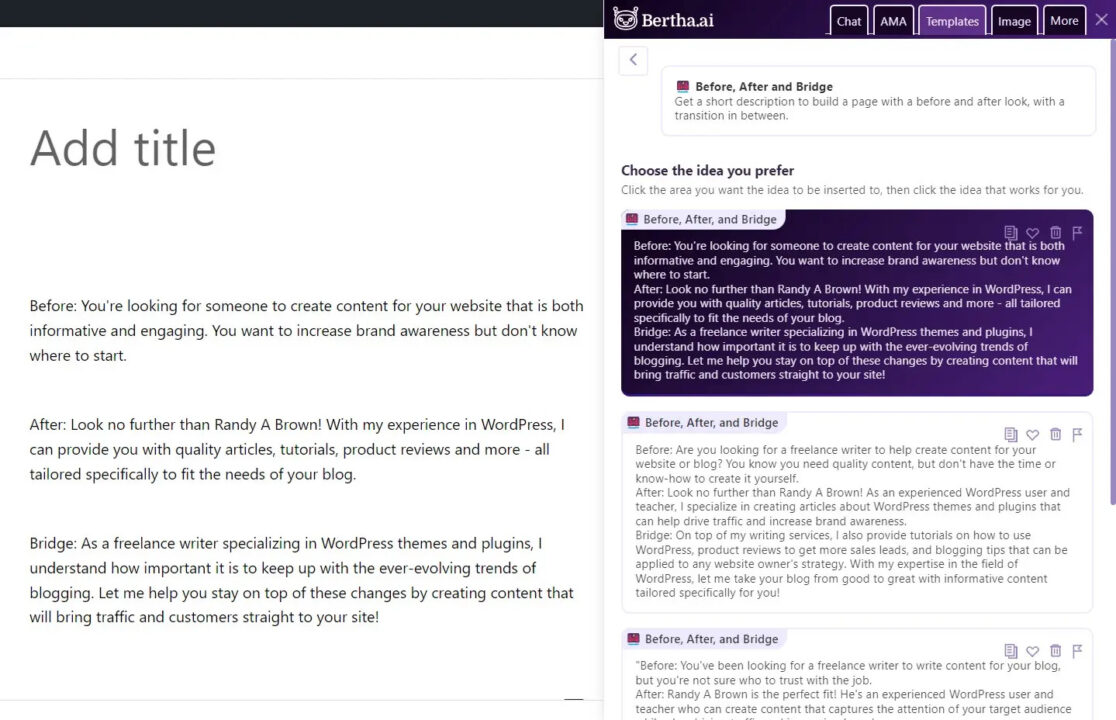Click the Add title field
This screenshot has height=720, width=1116.
click(123, 148)
